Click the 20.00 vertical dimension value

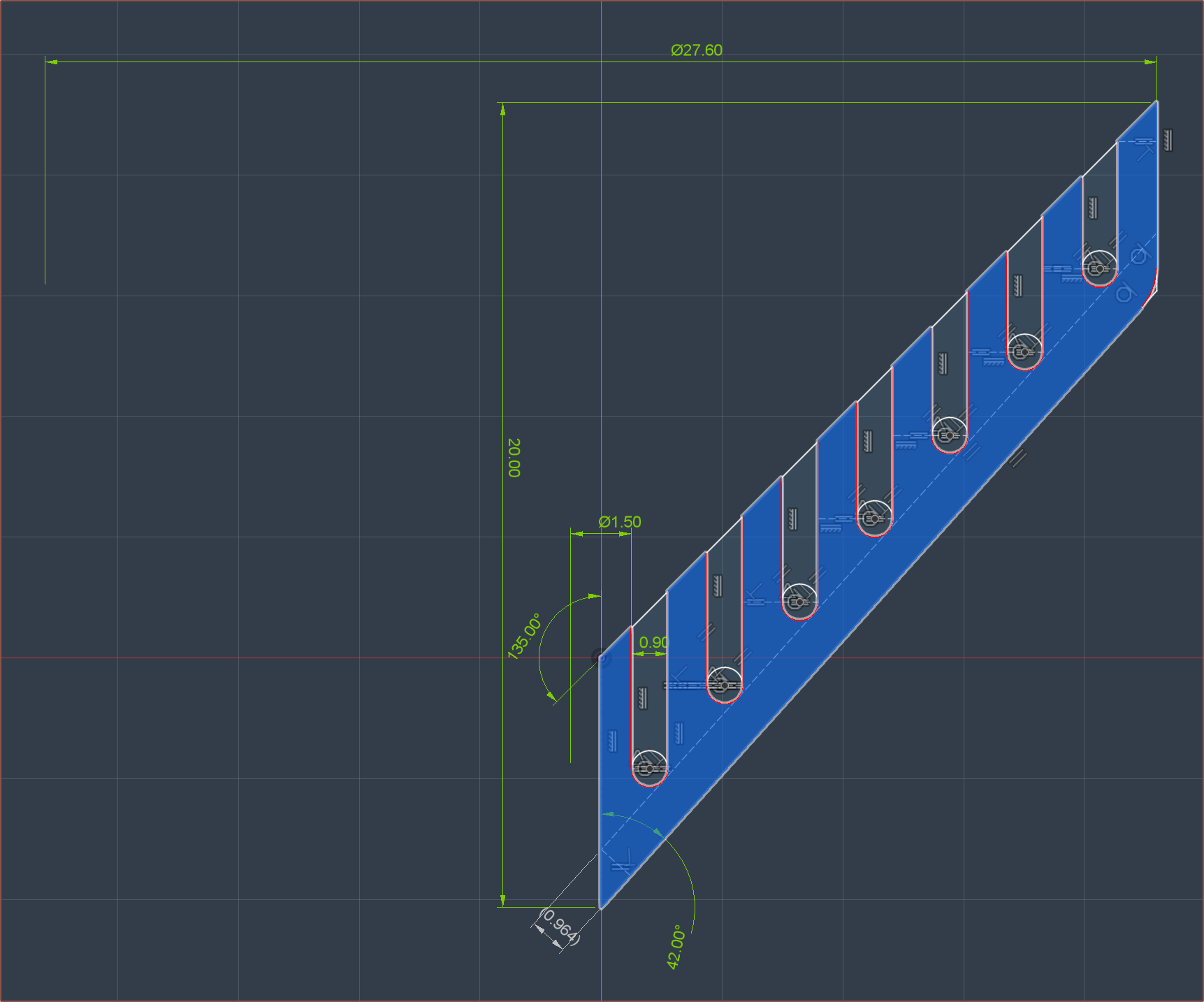pyautogui.click(x=514, y=458)
